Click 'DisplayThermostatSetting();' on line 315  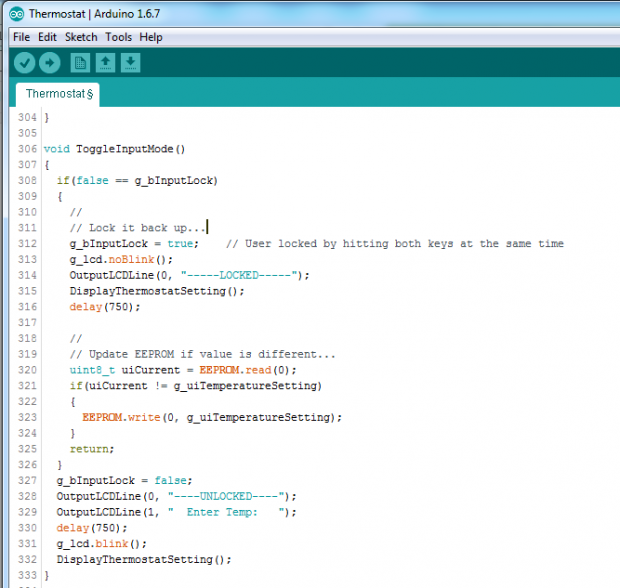point(157,291)
